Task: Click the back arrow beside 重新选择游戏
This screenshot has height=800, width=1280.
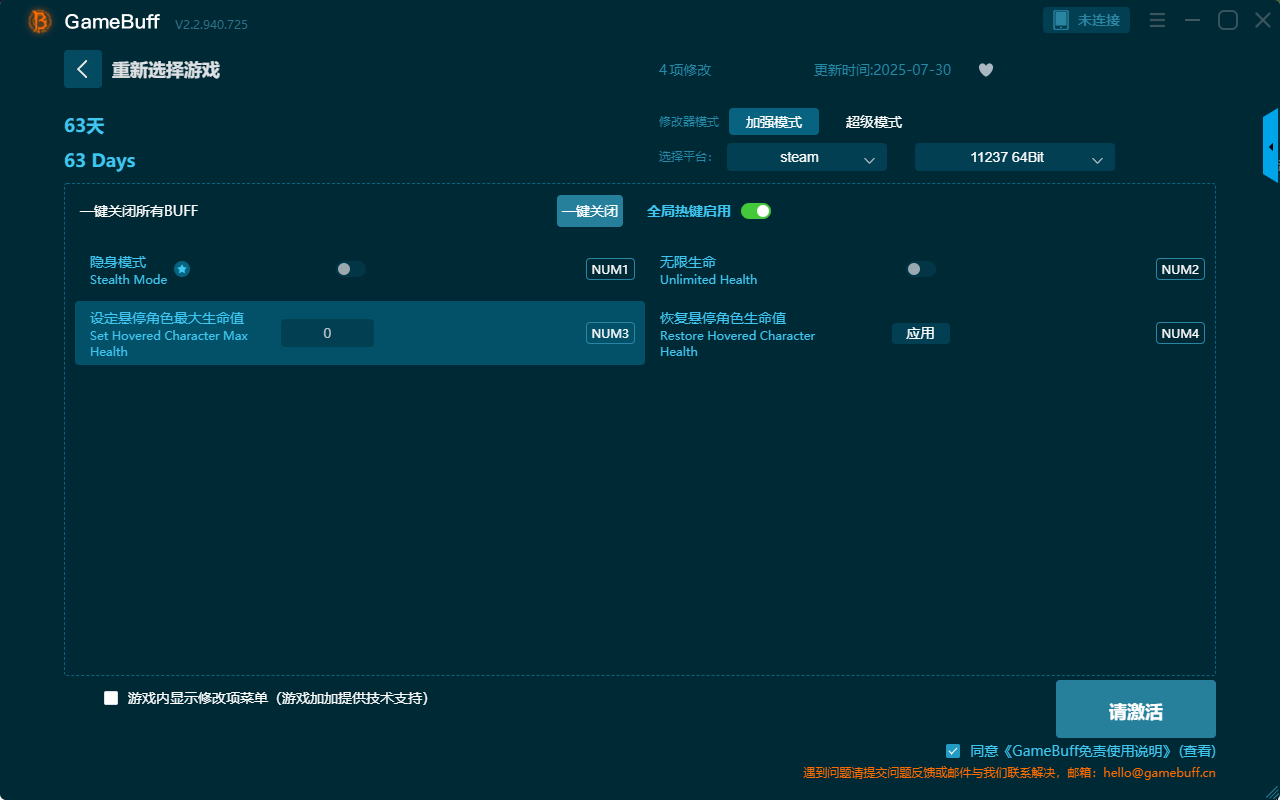Action: coord(83,69)
